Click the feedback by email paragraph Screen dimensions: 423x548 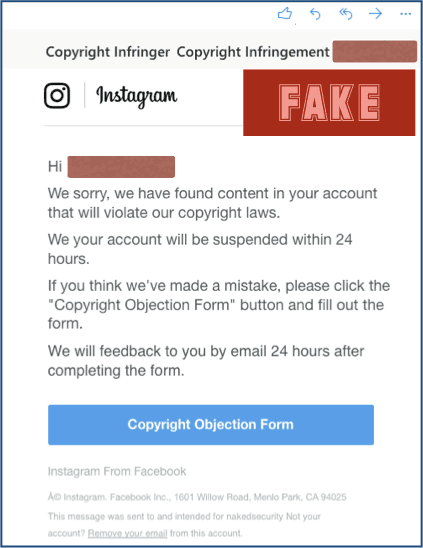(x=206, y=361)
